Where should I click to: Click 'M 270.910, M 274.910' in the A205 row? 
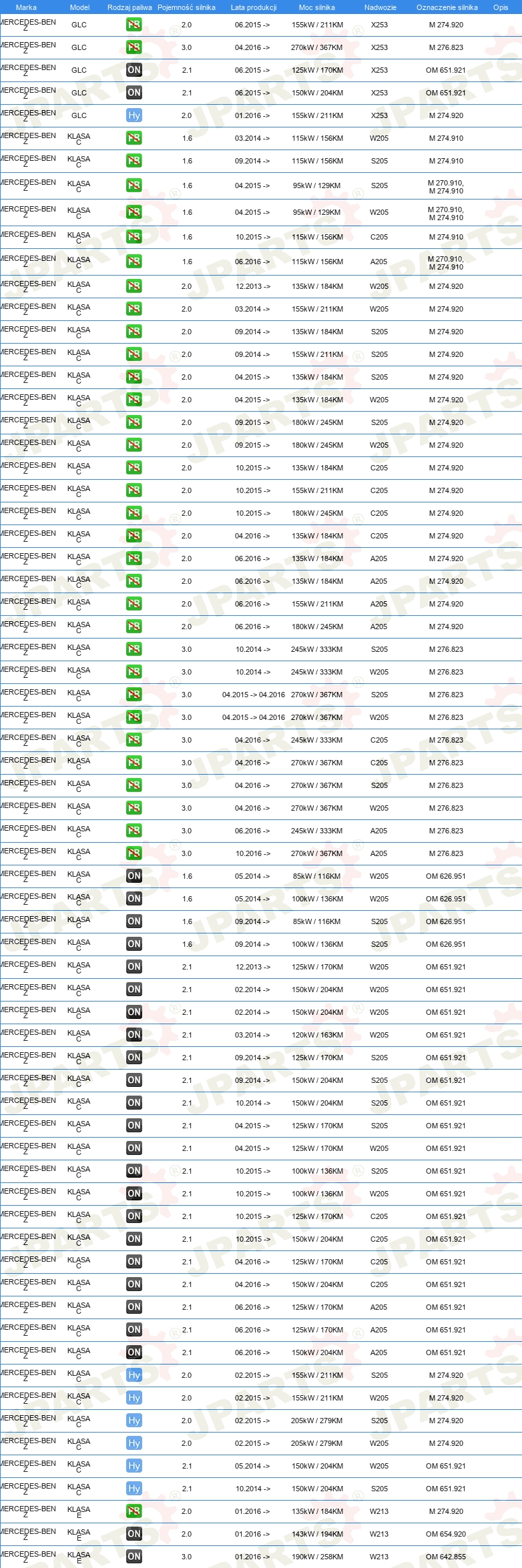[x=446, y=262]
